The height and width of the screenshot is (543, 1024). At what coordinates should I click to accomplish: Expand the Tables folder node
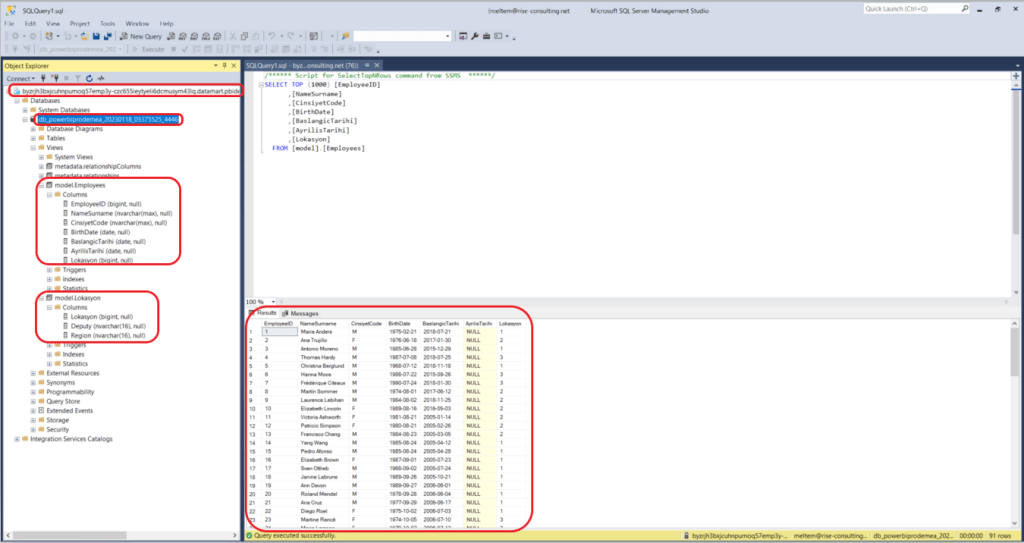[33, 138]
